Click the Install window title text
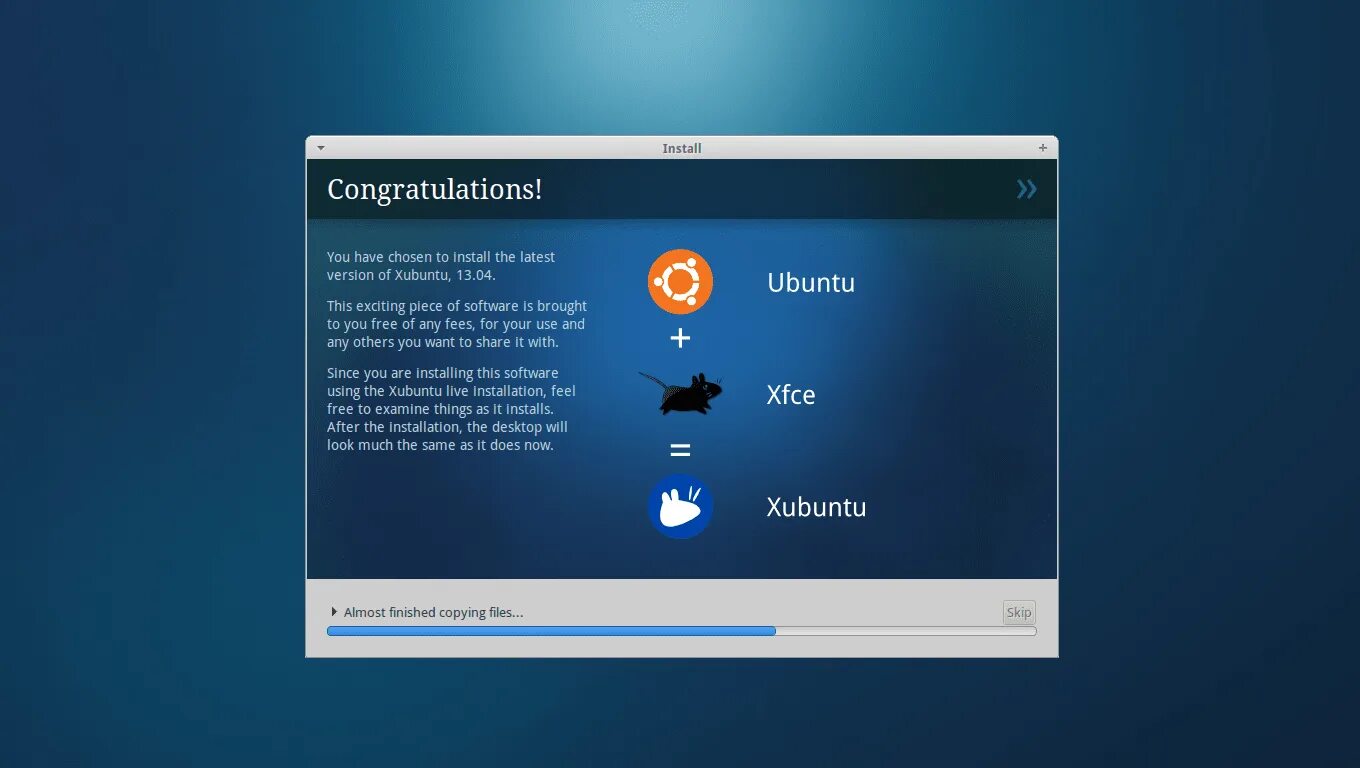1360x768 pixels. tap(682, 148)
